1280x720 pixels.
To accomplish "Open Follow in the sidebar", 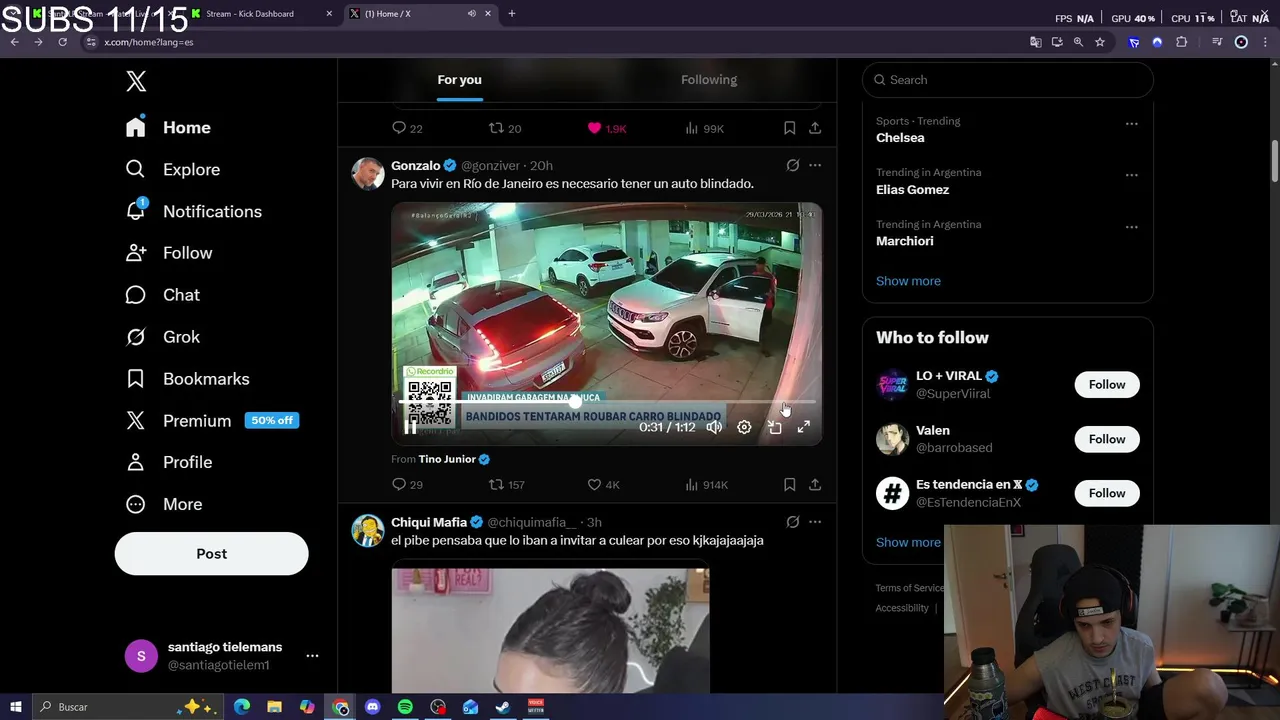I will pyautogui.click(x=168, y=253).
